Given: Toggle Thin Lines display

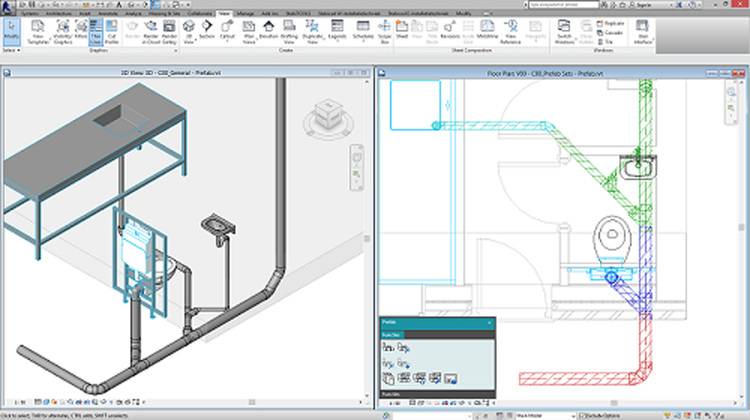Looking at the screenshot, I should point(94,32).
